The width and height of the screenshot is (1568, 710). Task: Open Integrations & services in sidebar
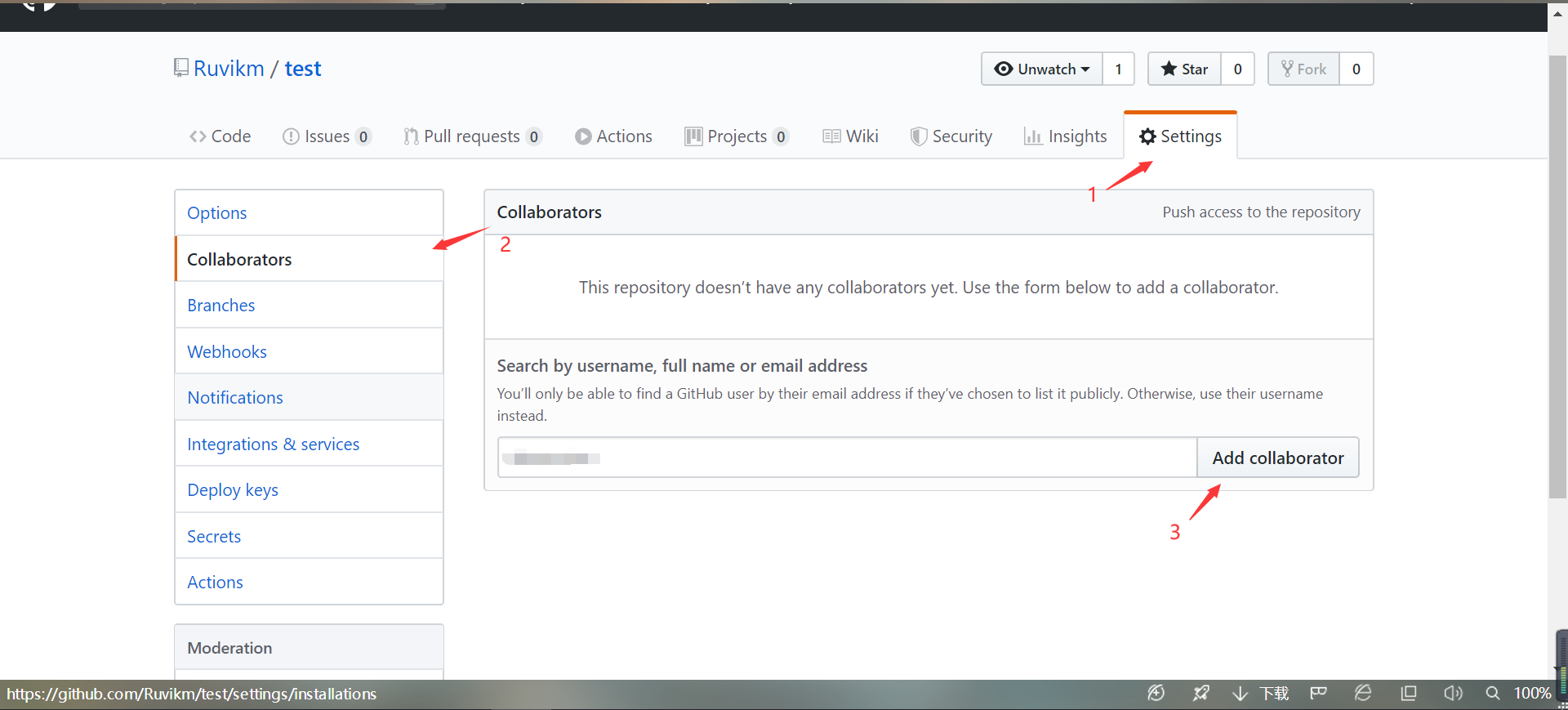tap(309, 444)
